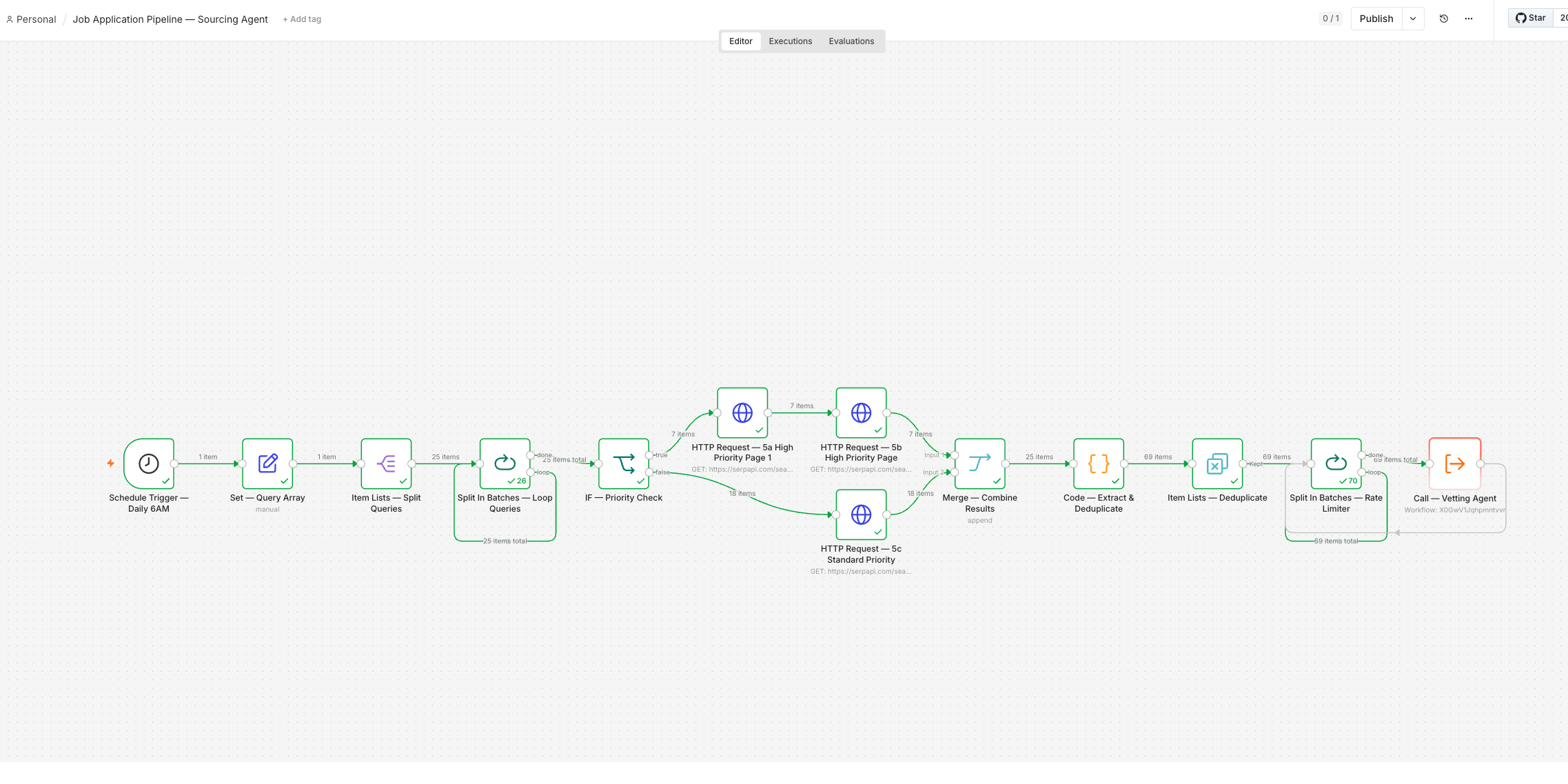Go to the Personal project breadcrumb
The width and height of the screenshot is (1568, 784).
click(x=31, y=19)
